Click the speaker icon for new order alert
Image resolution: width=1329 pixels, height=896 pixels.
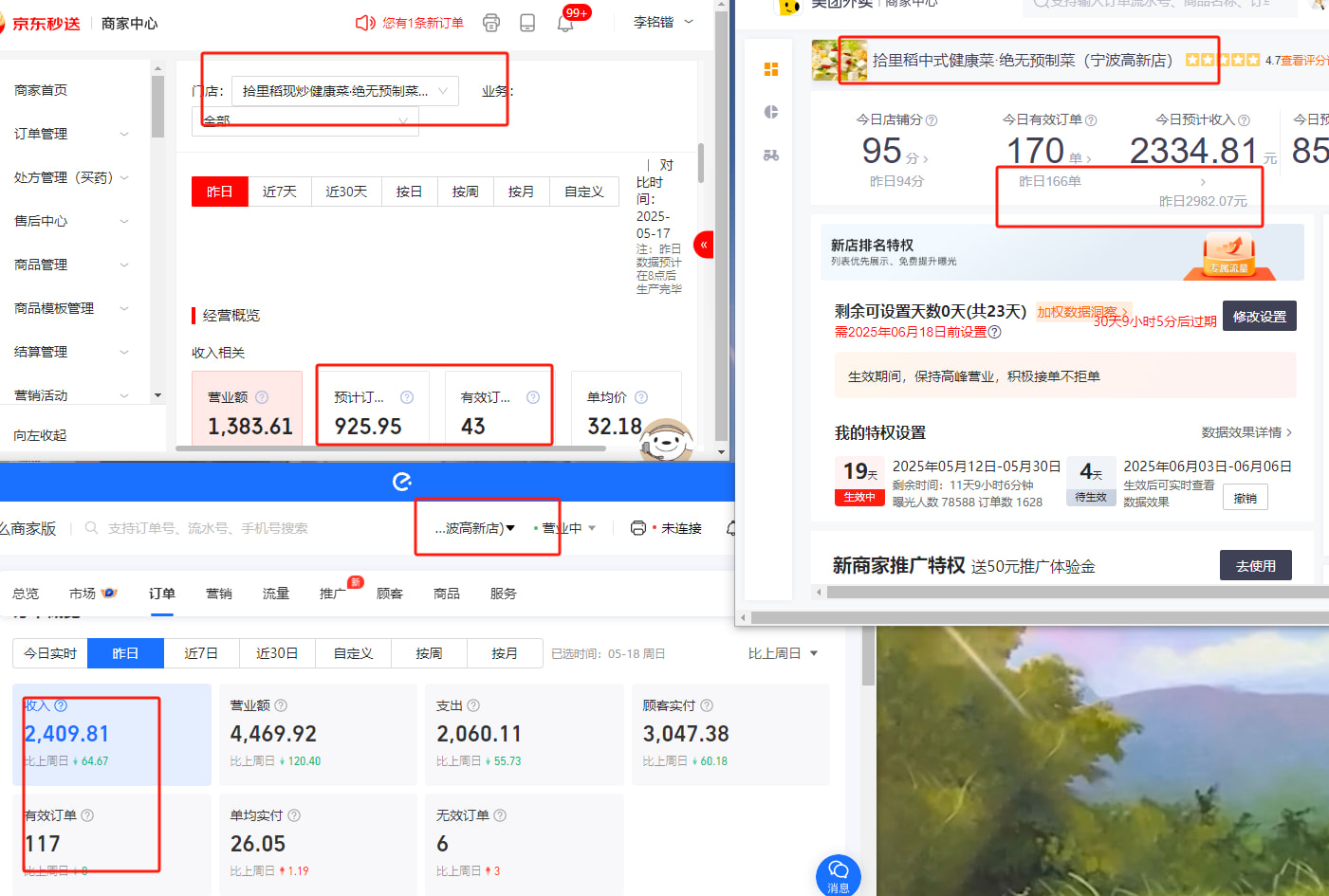point(364,23)
